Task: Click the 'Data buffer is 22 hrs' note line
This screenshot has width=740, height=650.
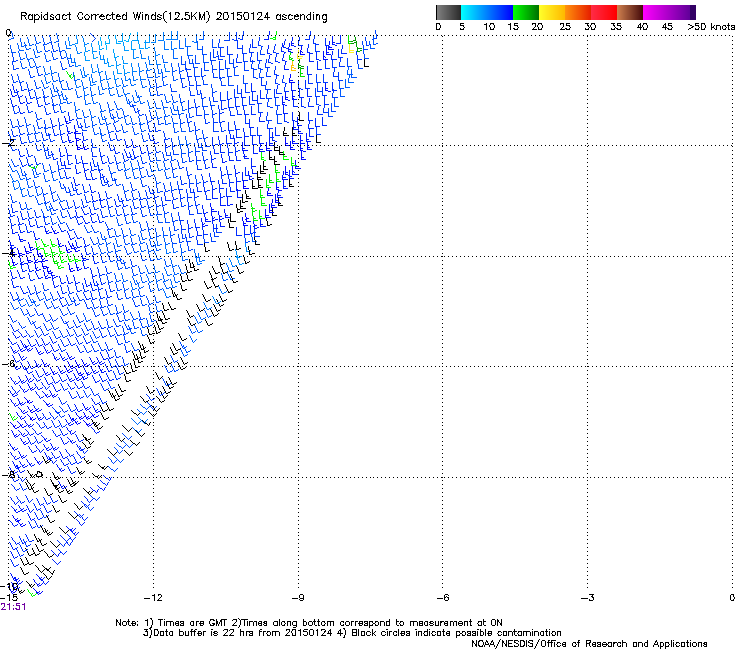Action: [x=352, y=633]
